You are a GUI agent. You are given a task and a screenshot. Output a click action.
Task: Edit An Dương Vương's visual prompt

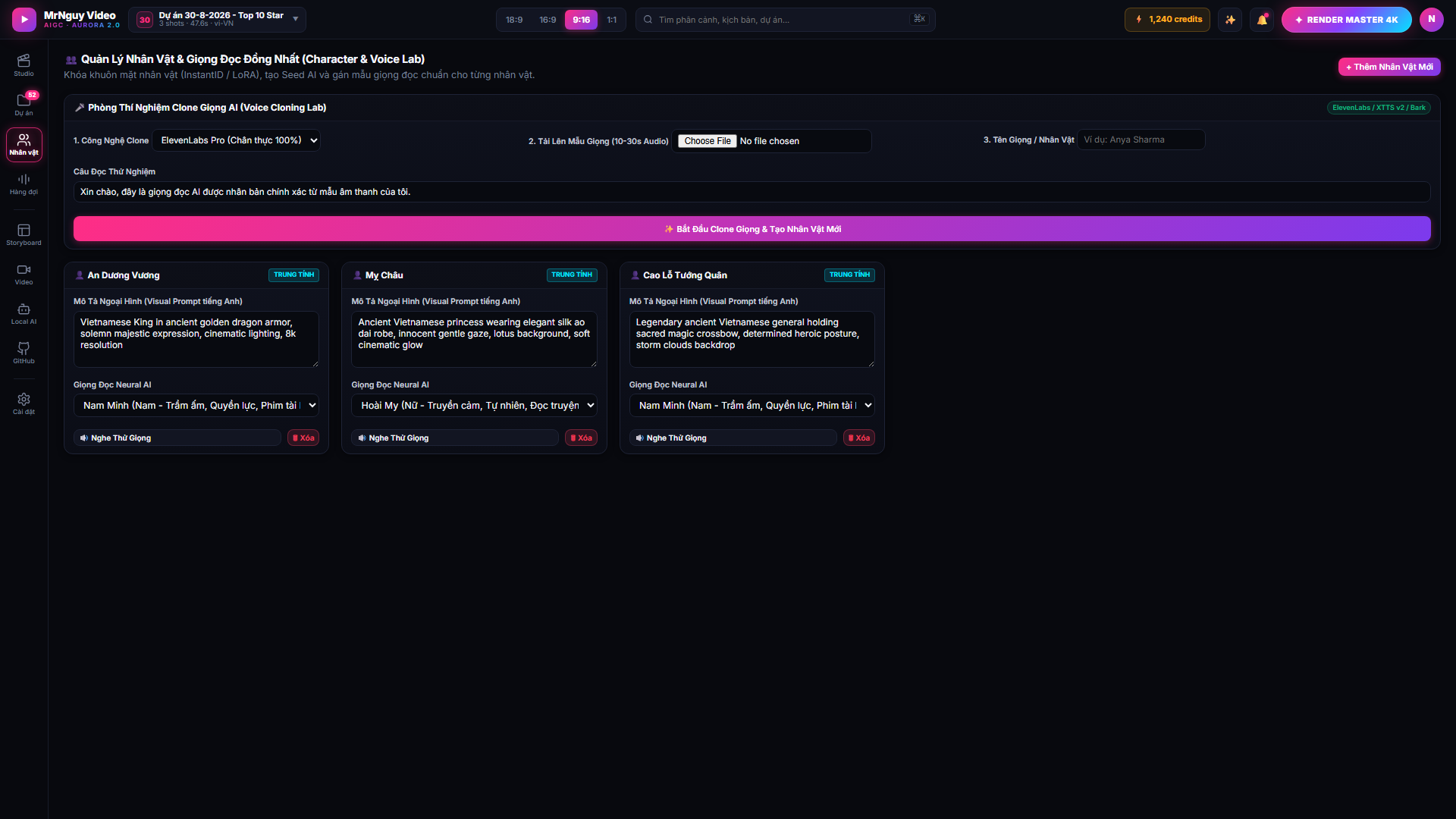tap(196, 339)
